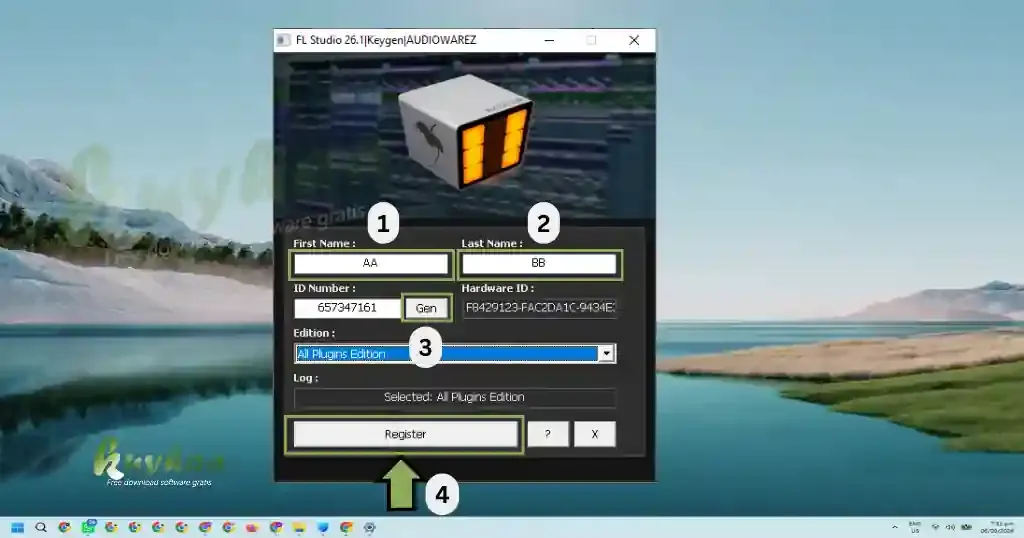Open File Explorer from the taskbar

(299, 528)
